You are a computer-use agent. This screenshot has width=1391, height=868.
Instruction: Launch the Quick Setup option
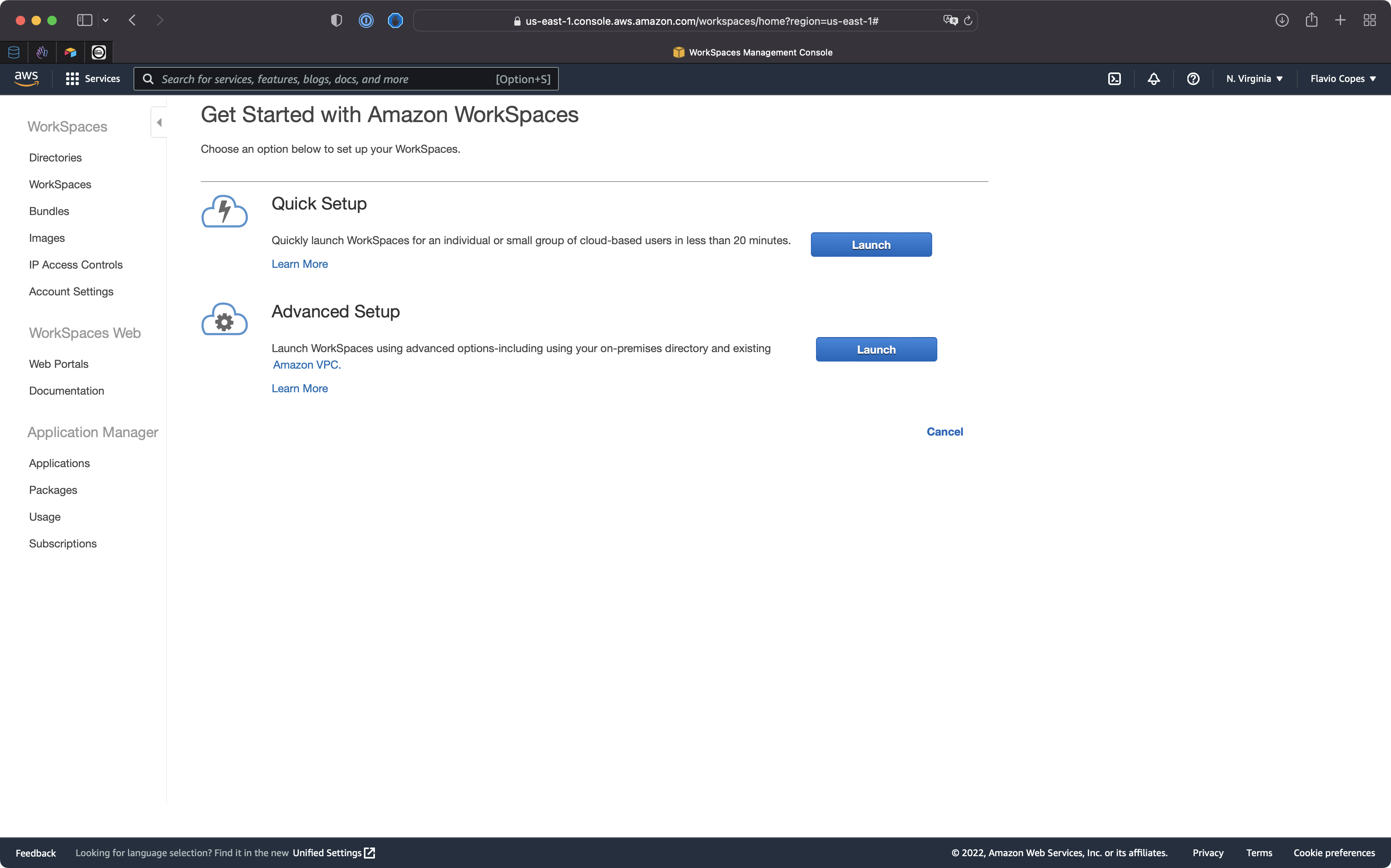870,245
